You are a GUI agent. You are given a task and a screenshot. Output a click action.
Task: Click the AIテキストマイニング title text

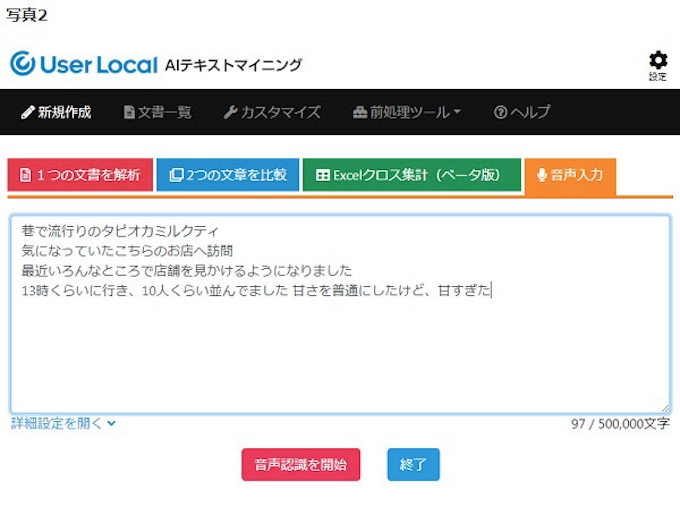(x=233, y=65)
